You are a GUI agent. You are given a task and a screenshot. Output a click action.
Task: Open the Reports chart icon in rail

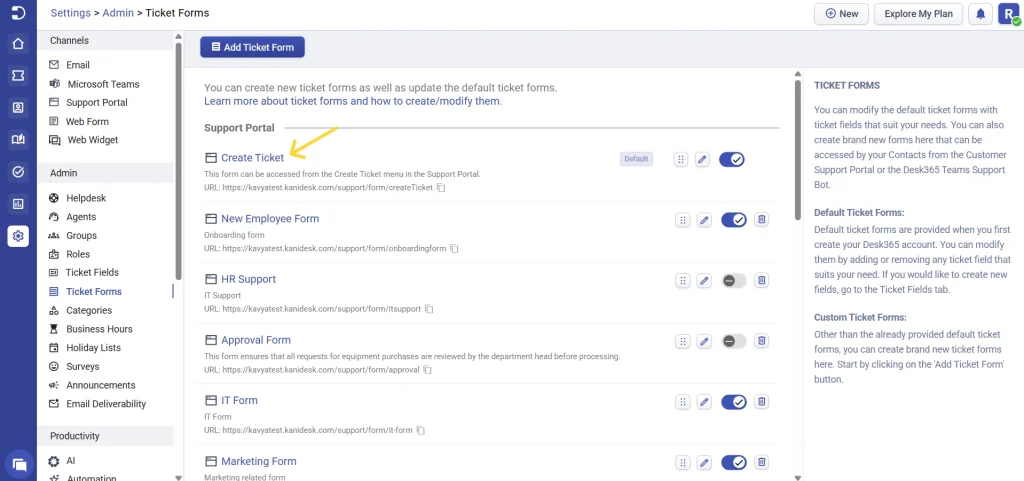pyautogui.click(x=18, y=204)
